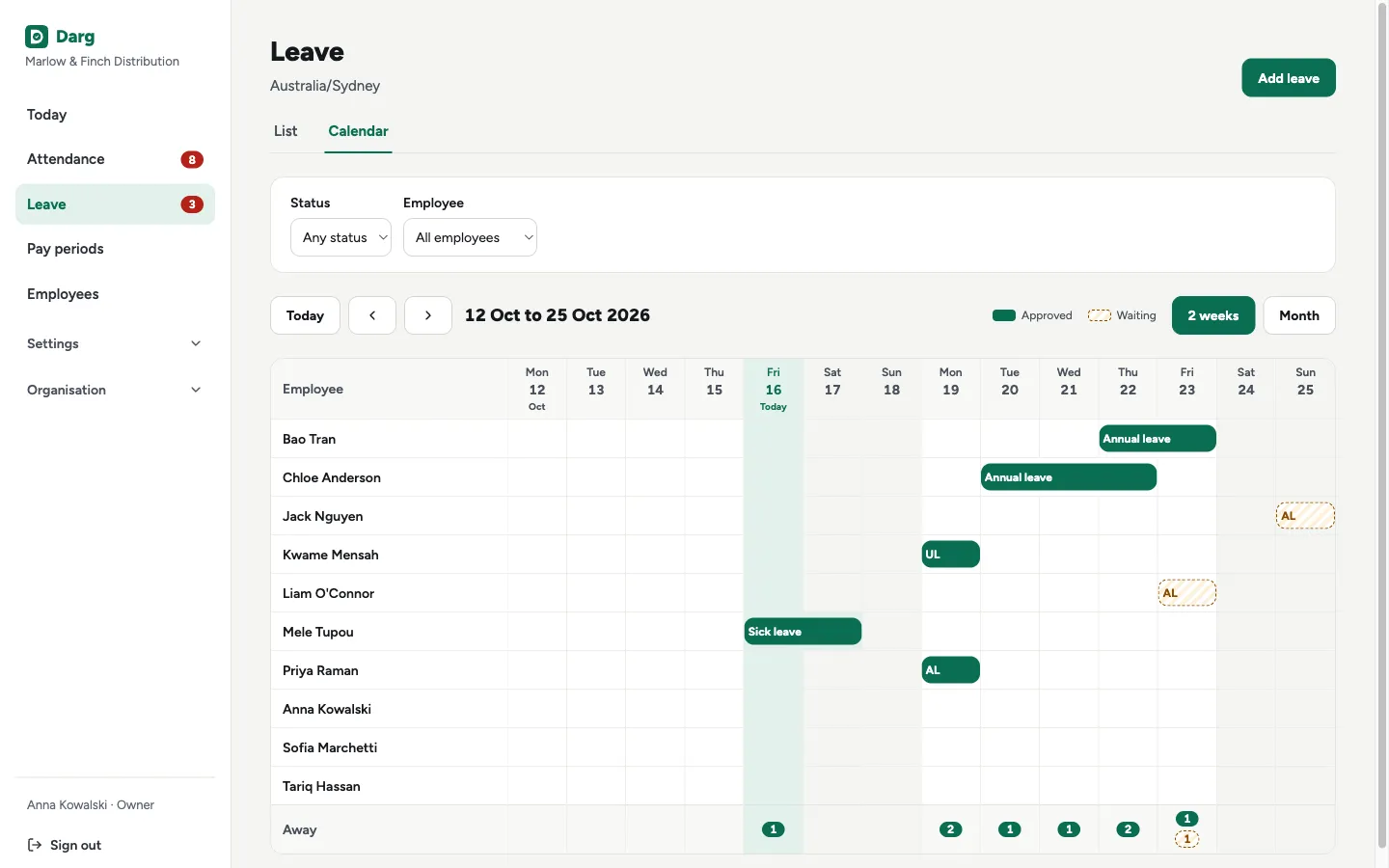
Task: Click the Add leave button
Action: tap(1289, 78)
